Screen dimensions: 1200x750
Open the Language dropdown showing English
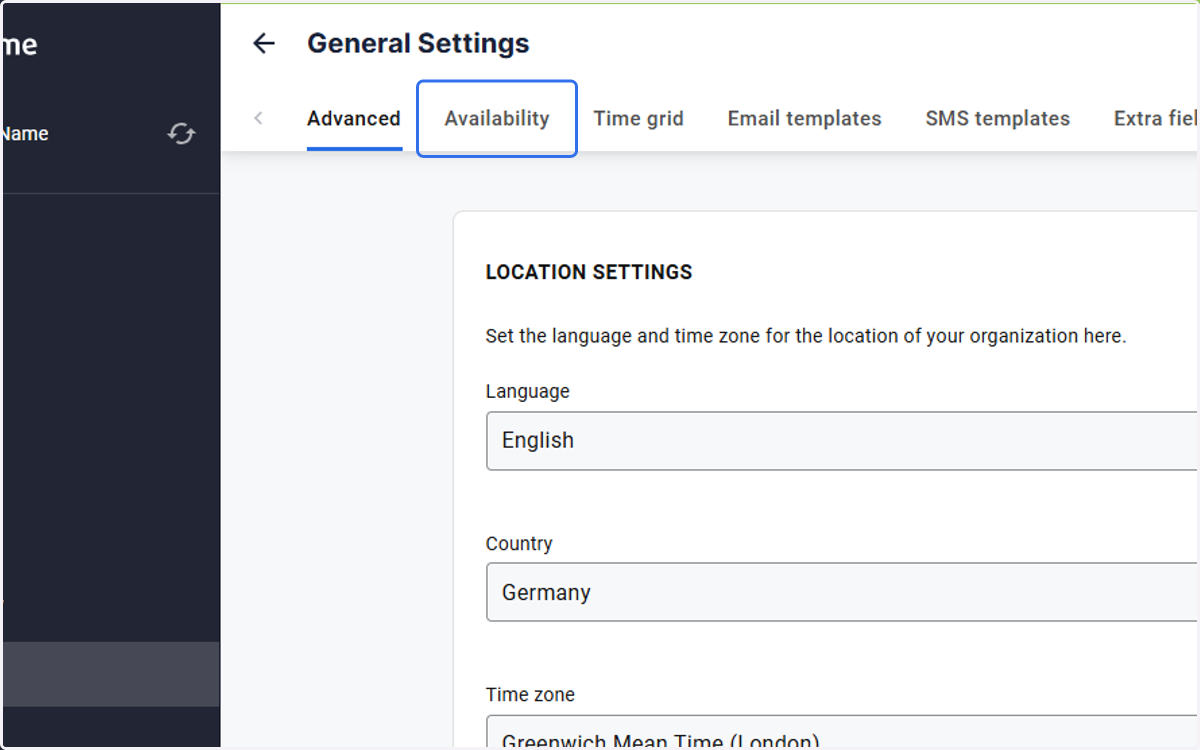point(842,440)
